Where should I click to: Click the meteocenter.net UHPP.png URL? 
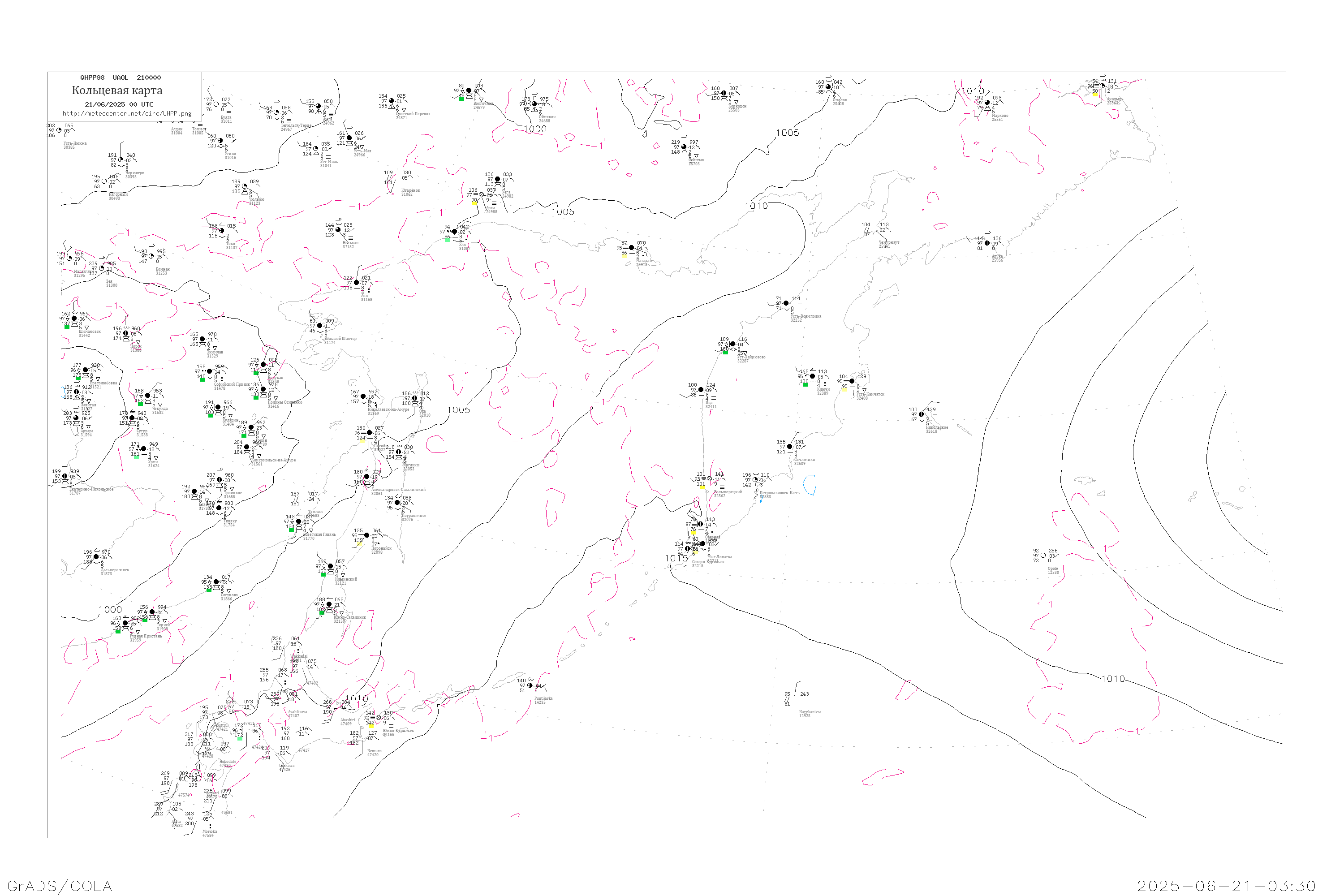click(x=127, y=114)
